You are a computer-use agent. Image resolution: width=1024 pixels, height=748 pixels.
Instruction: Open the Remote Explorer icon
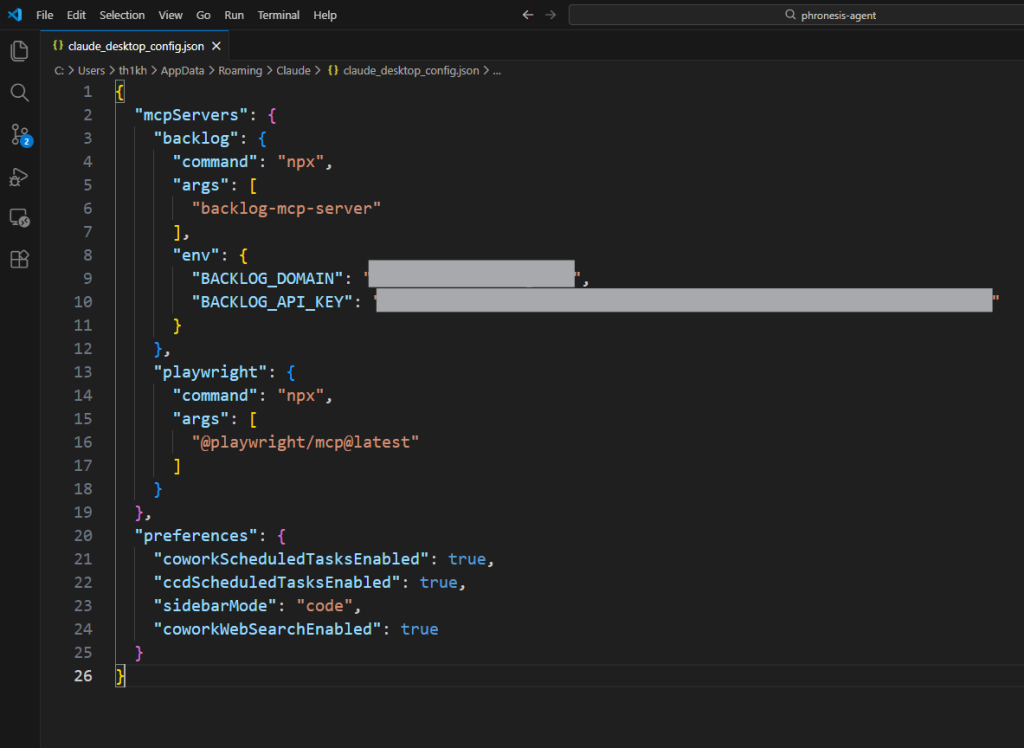pos(18,218)
